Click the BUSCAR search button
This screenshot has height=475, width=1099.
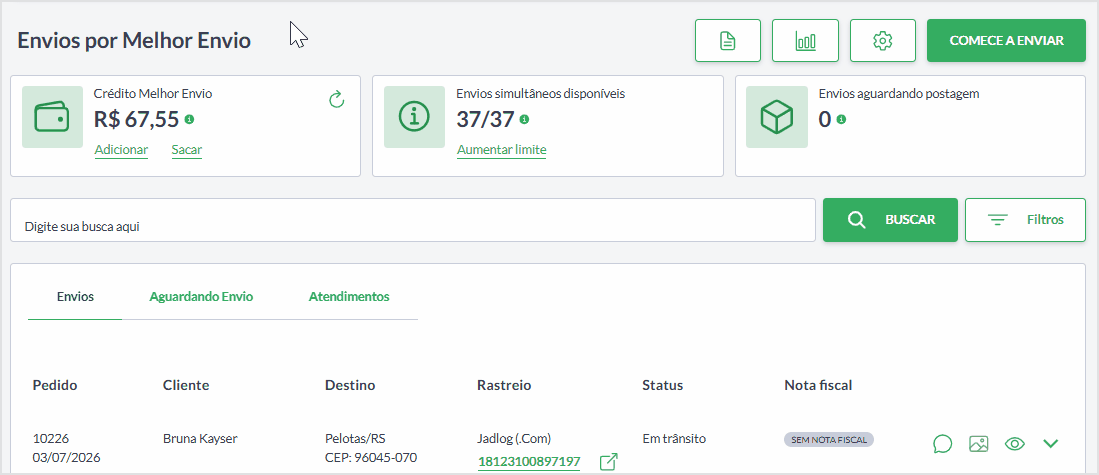[890, 220]
